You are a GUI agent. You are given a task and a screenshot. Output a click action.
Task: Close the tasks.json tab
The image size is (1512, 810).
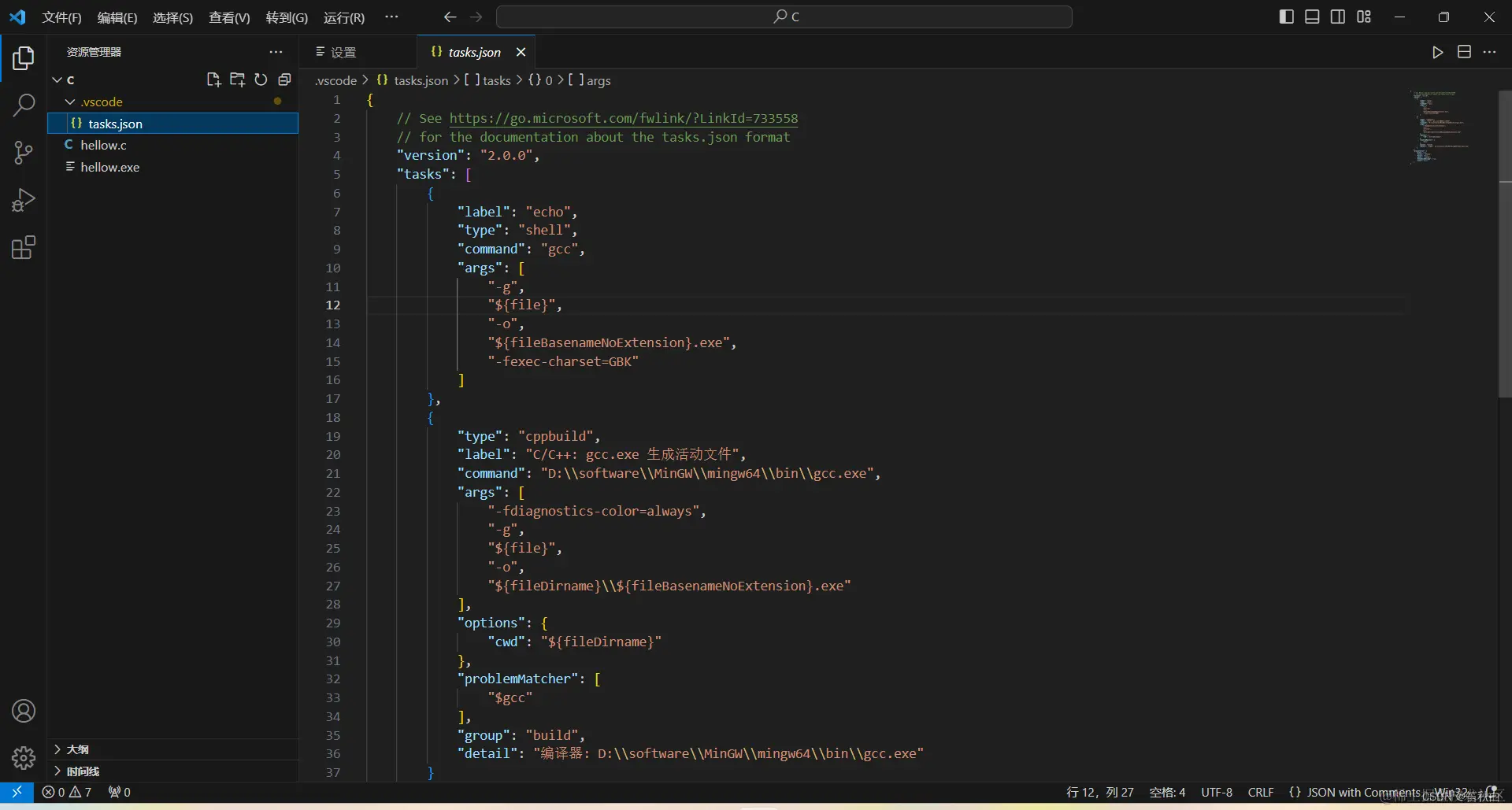tap(521, 52)
